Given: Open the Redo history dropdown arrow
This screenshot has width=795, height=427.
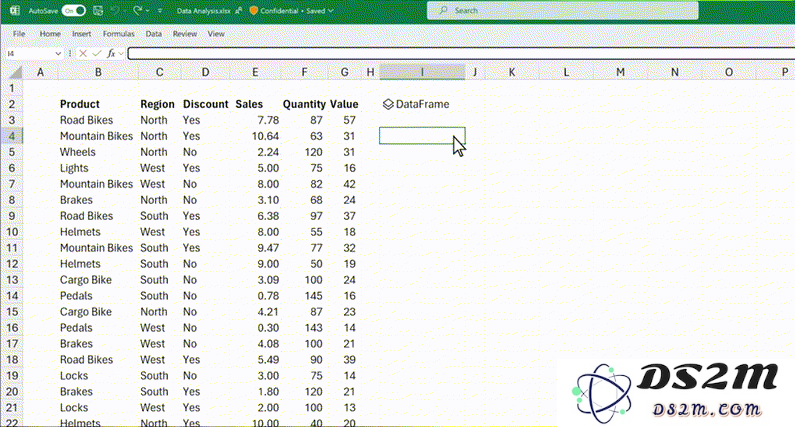Looking at the screenshot, I should (148, 11).
